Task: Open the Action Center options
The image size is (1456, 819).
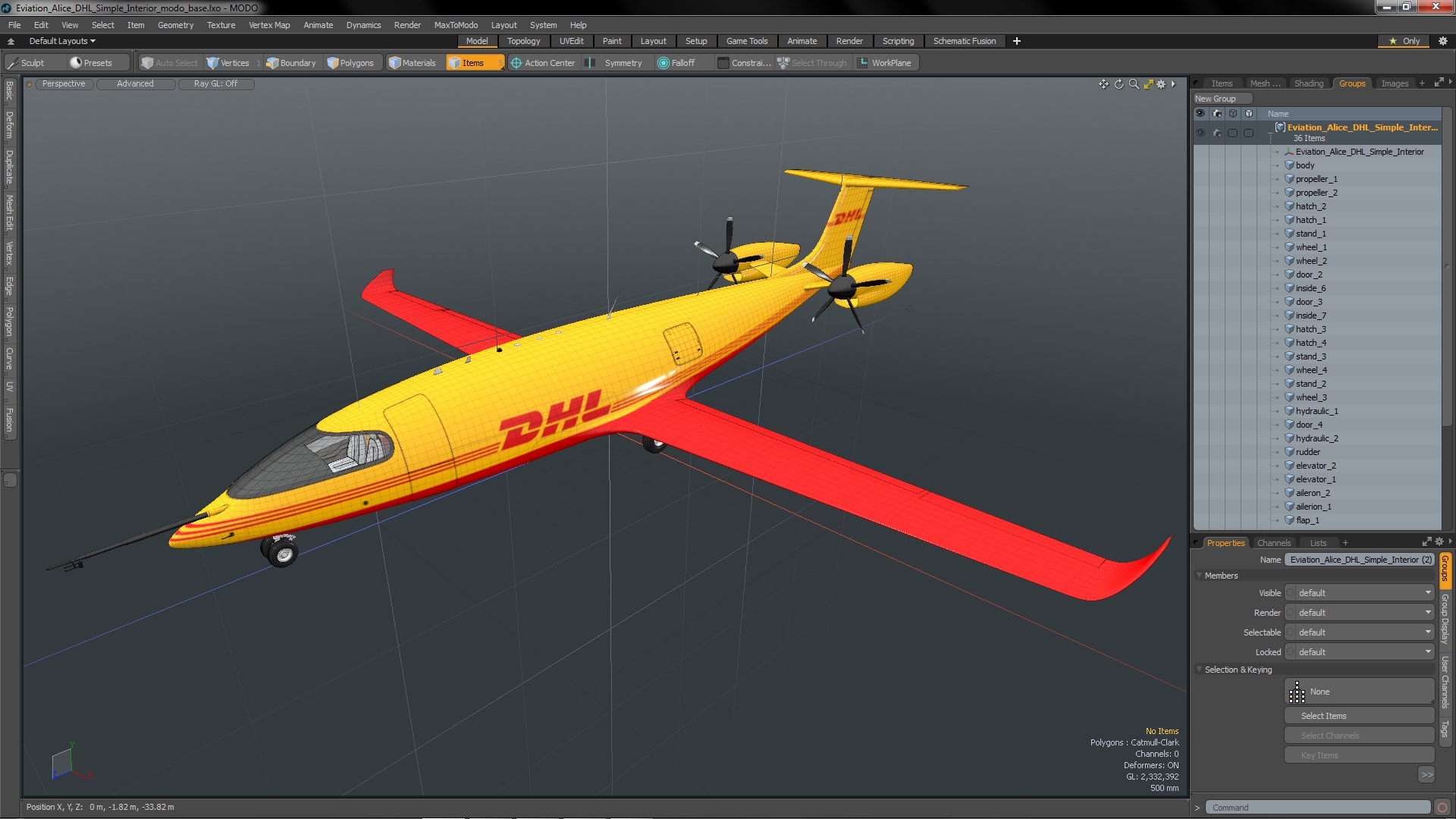Action: click(543, 63)
